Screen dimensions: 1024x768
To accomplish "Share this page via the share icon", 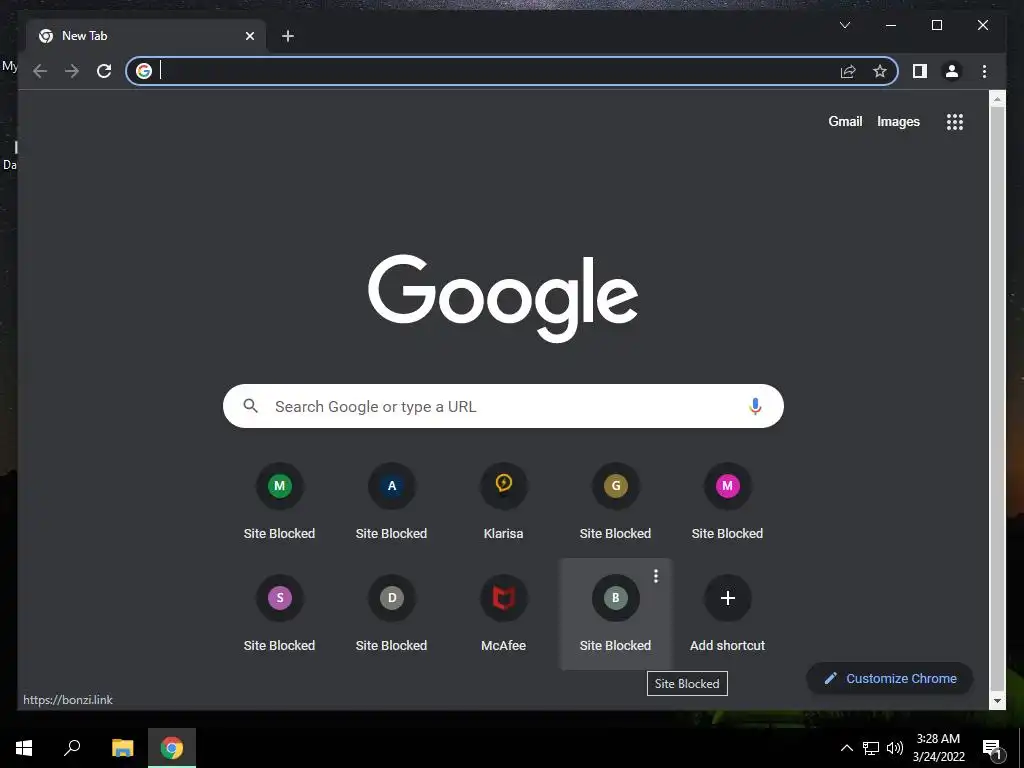I will (x=848, y=71).
